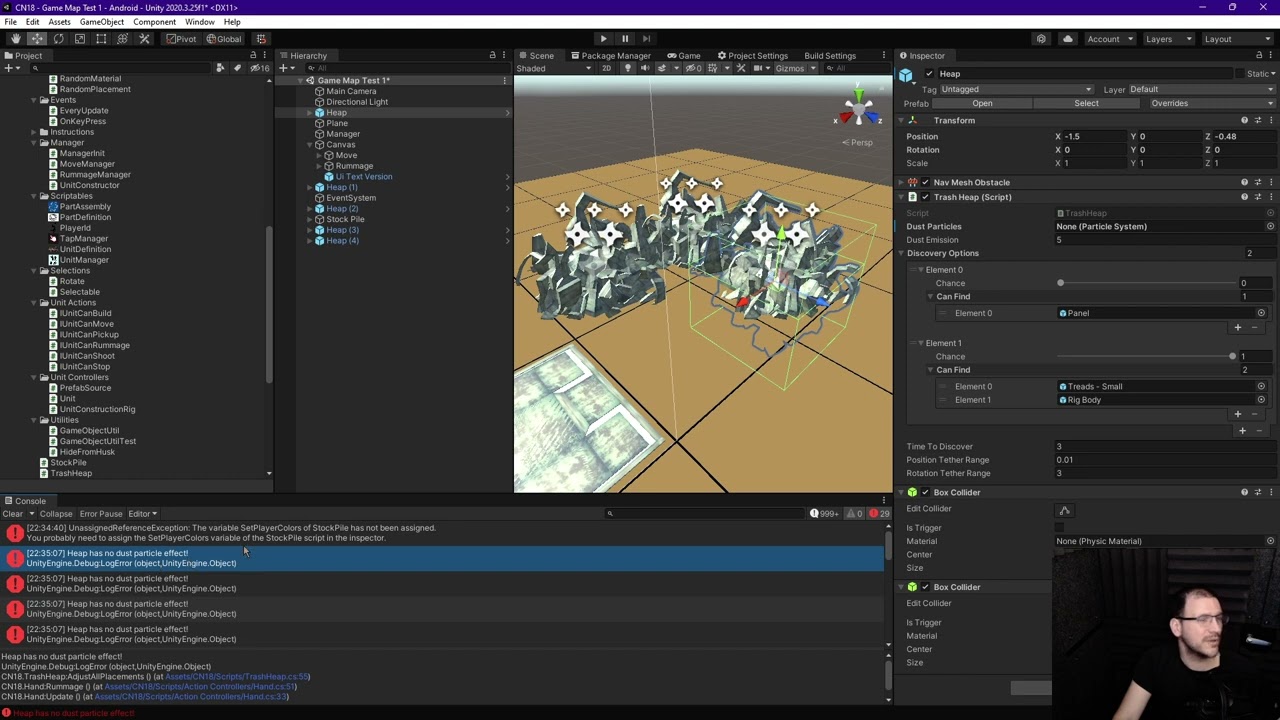Open the Component menu
The height and width of the screenshot is (720, 1280).
click(x=154, y=22)
